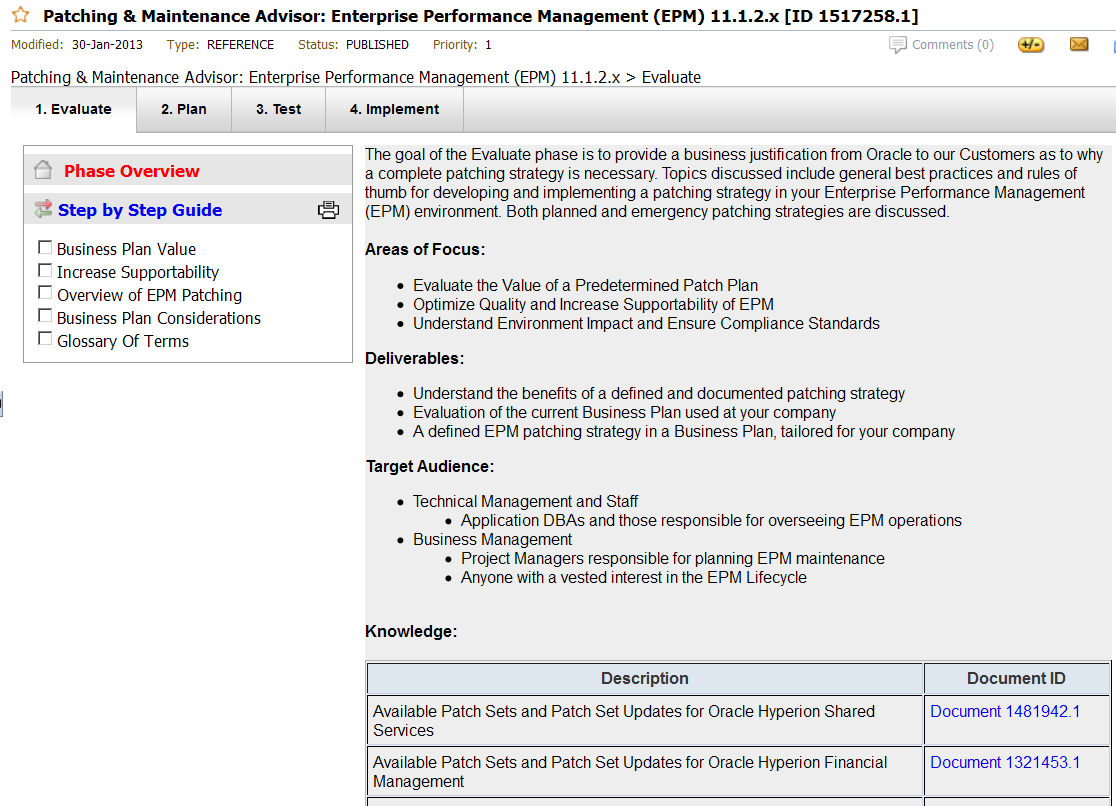The width and height of the screenshot is (1116, 806).
Task: Open Document 1321453.1 link
Action: [x=1005, y=763]
